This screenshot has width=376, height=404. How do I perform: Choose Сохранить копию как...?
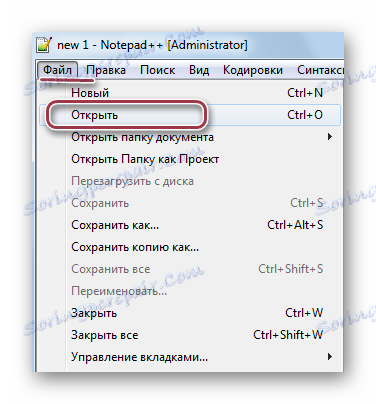click(190, 247)
